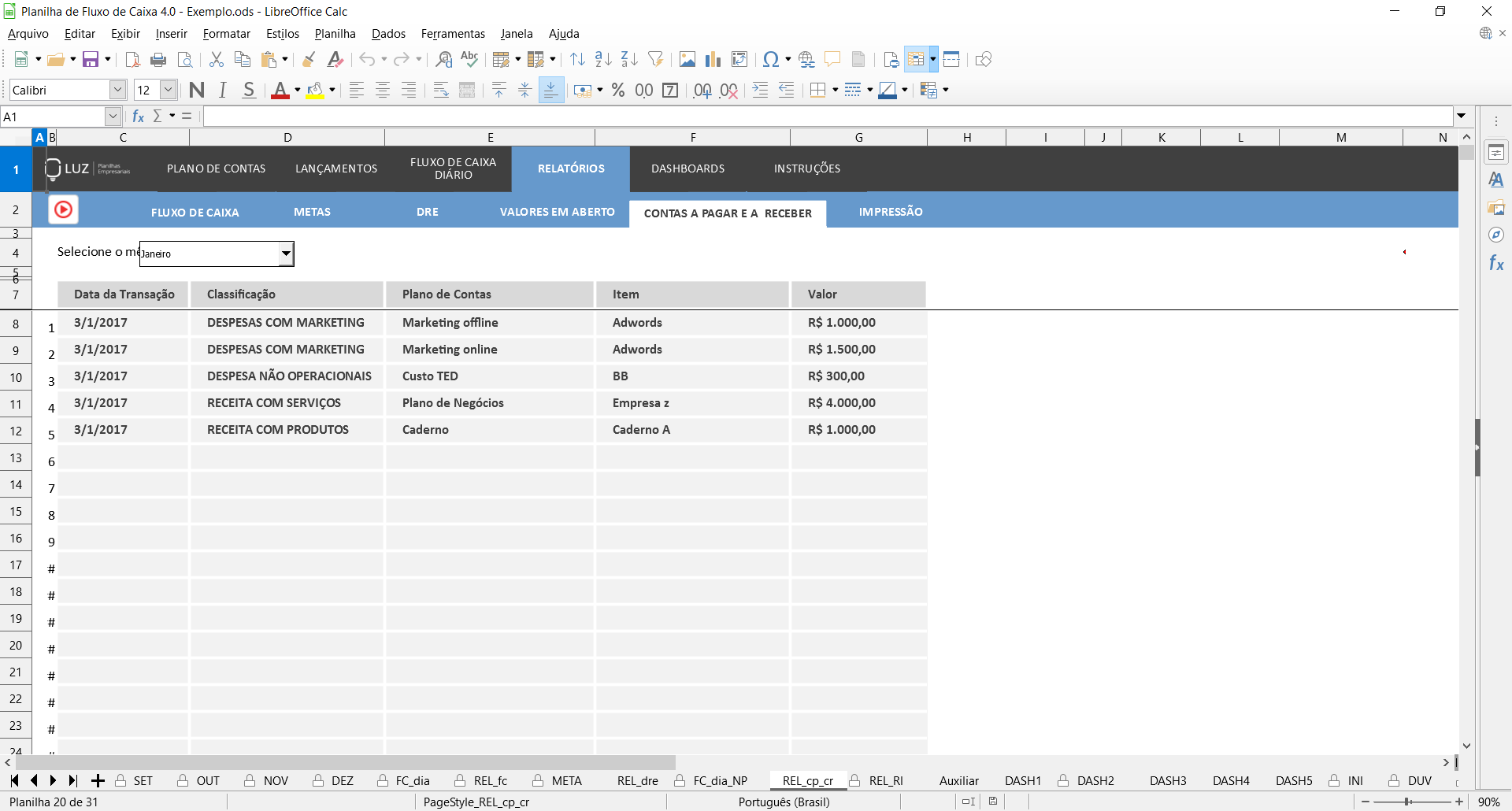
Task: Click the Insert Image icon
Action: (687, 60)
